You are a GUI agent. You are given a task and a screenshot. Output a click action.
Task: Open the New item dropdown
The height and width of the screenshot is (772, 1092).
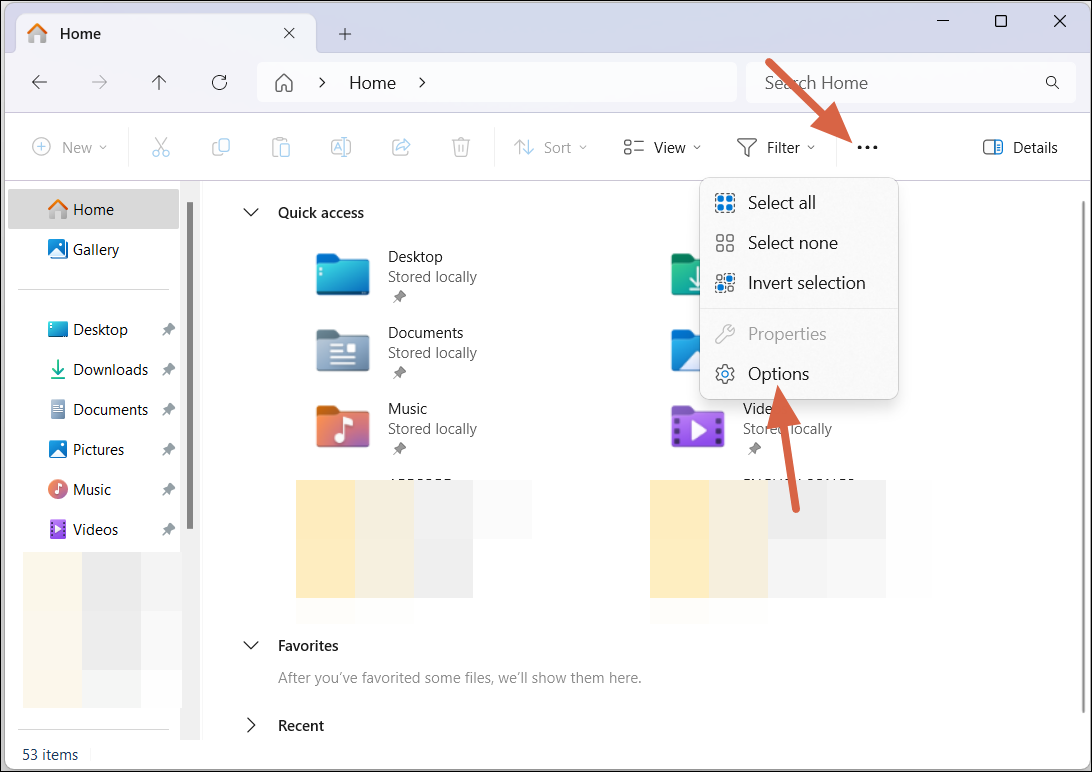coord(70,147)
